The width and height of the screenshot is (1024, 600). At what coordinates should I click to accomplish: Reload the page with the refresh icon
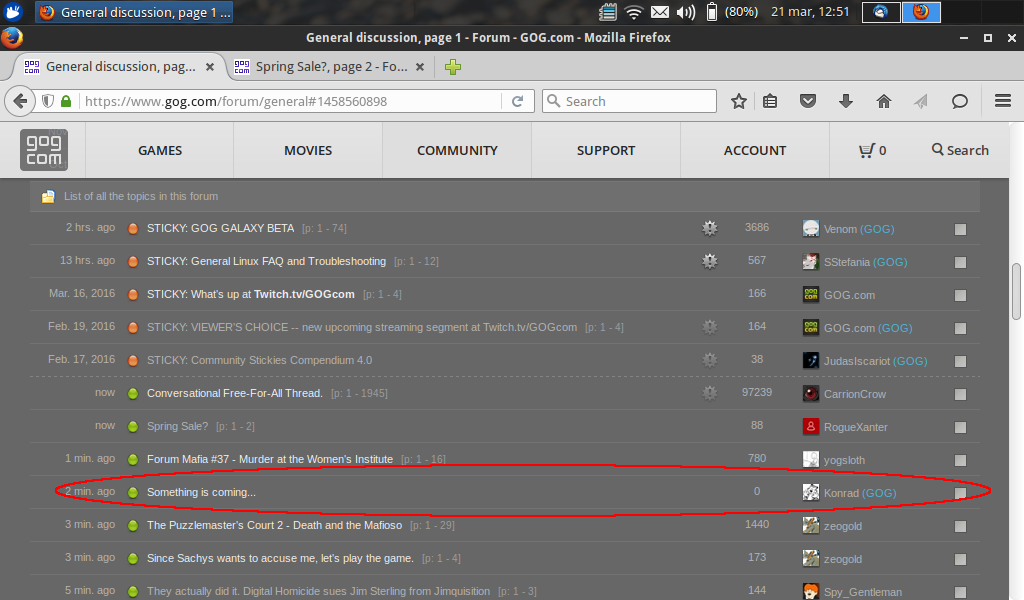[x=517, y=101]
